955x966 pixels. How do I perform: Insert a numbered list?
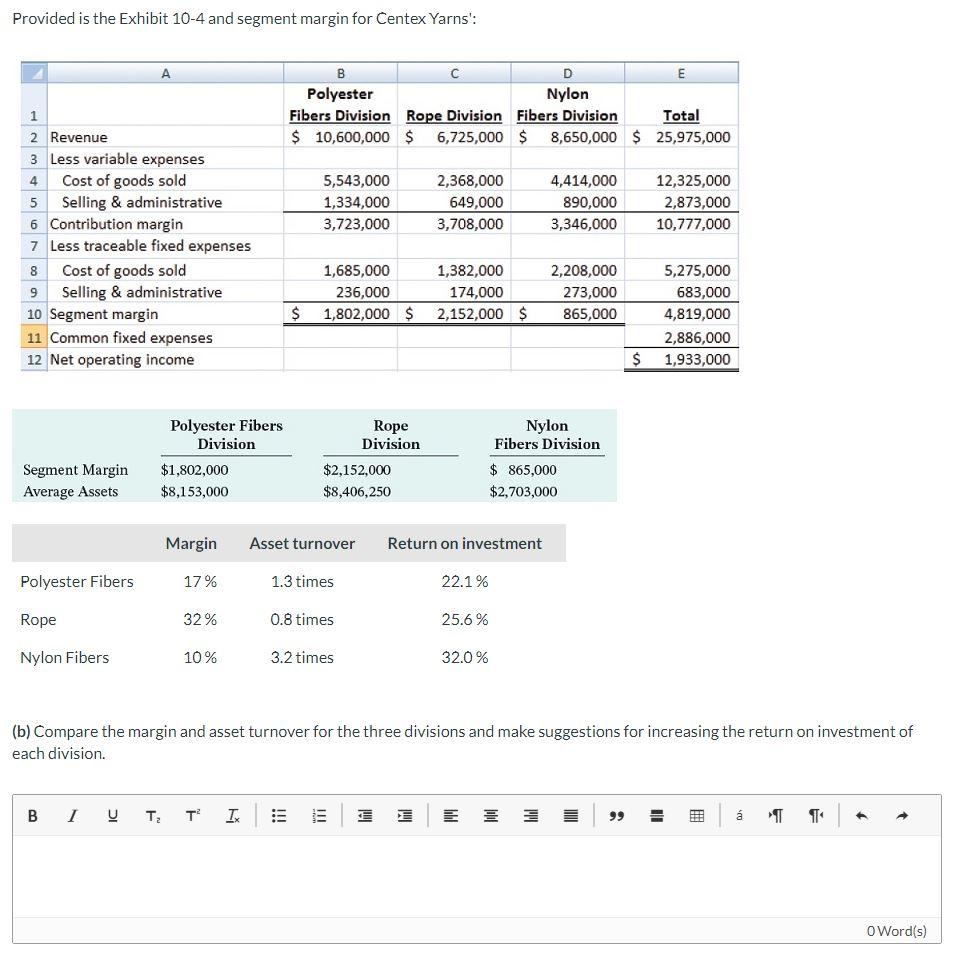tap(319, 815)
